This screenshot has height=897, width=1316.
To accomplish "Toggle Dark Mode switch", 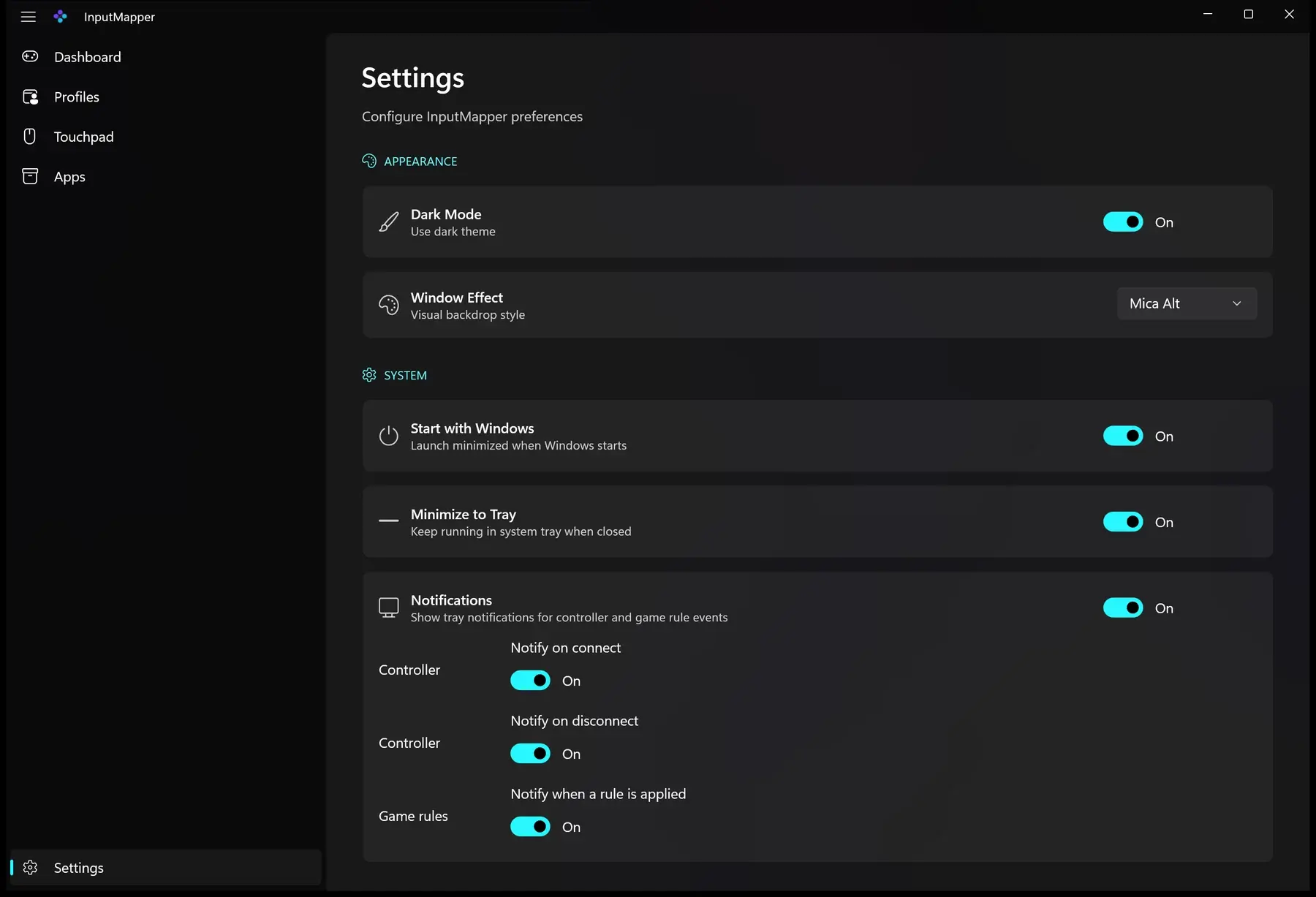I will click(1123, 222).
